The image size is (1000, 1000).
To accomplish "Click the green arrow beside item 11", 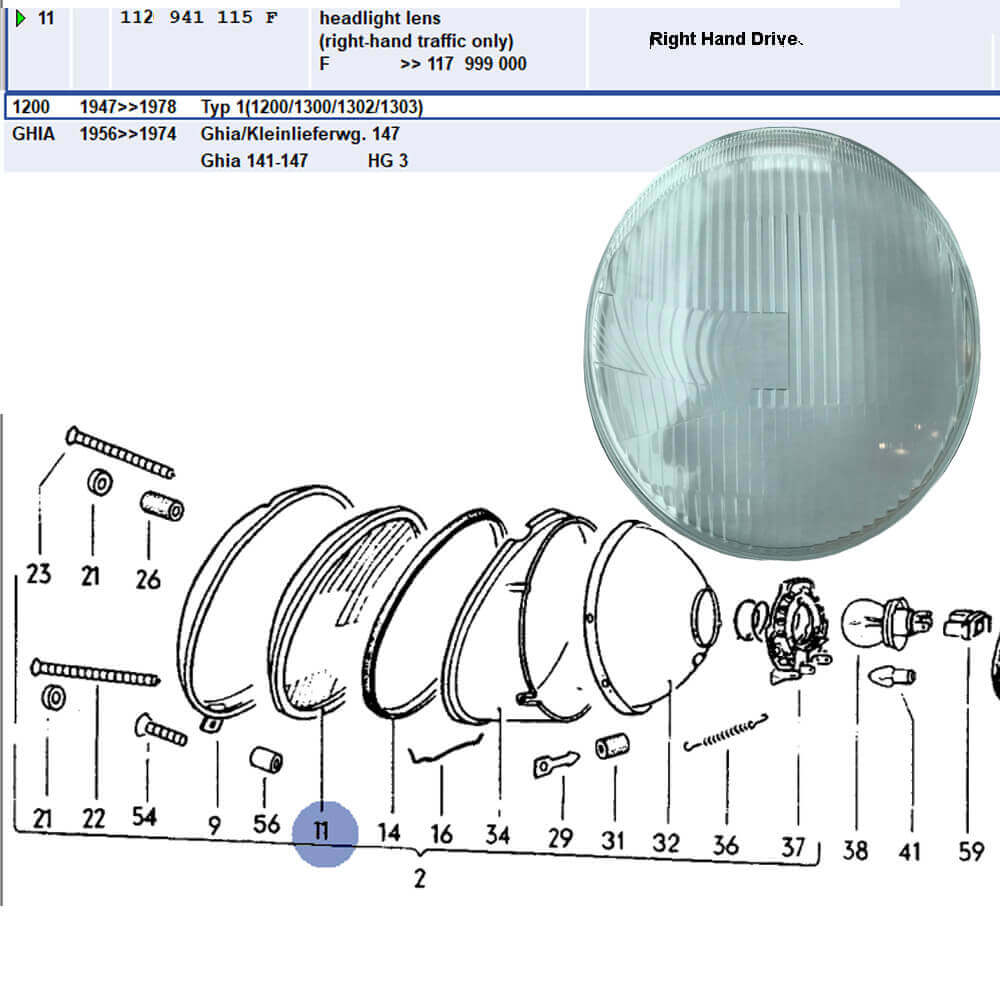I will [x=22, y=18].
